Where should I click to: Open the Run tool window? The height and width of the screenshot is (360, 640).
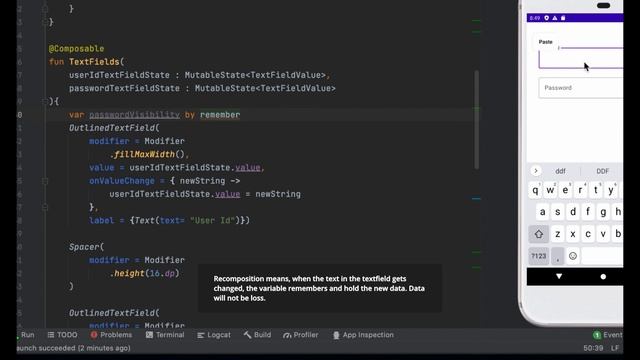click(25, 335)
